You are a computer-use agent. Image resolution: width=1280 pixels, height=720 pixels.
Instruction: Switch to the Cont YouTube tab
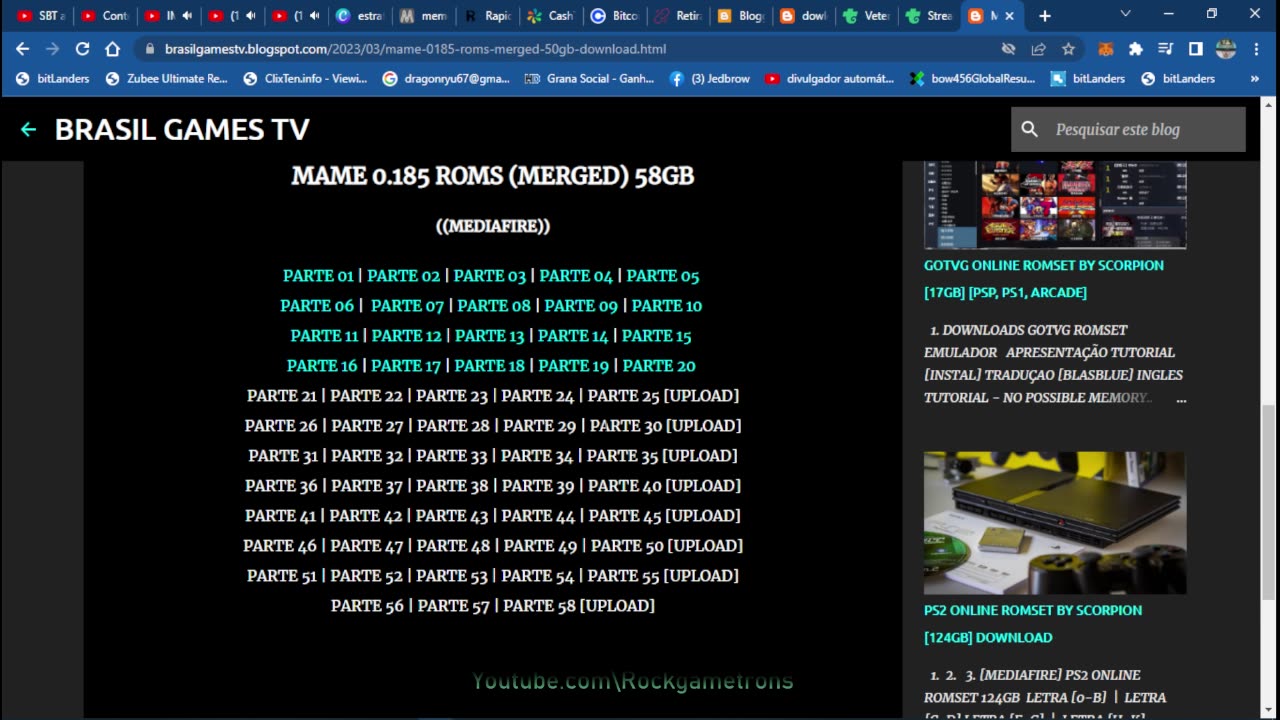[x=105, y=16]
